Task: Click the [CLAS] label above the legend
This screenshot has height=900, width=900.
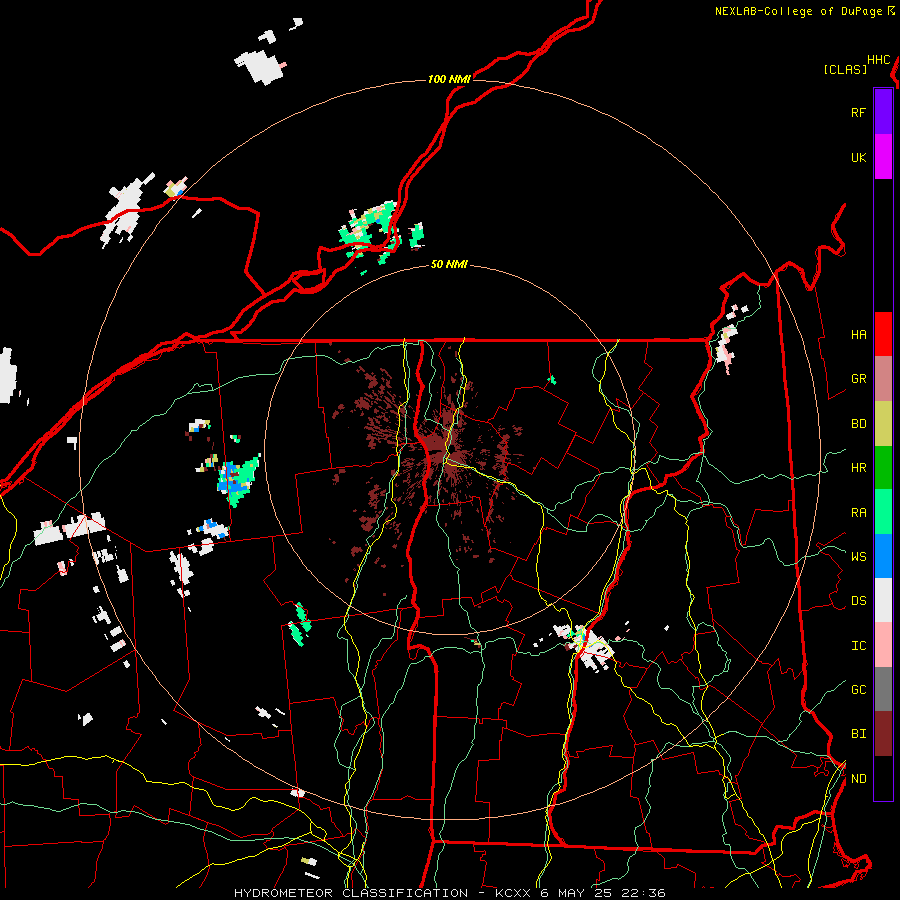Action: [x=845, y=70]
